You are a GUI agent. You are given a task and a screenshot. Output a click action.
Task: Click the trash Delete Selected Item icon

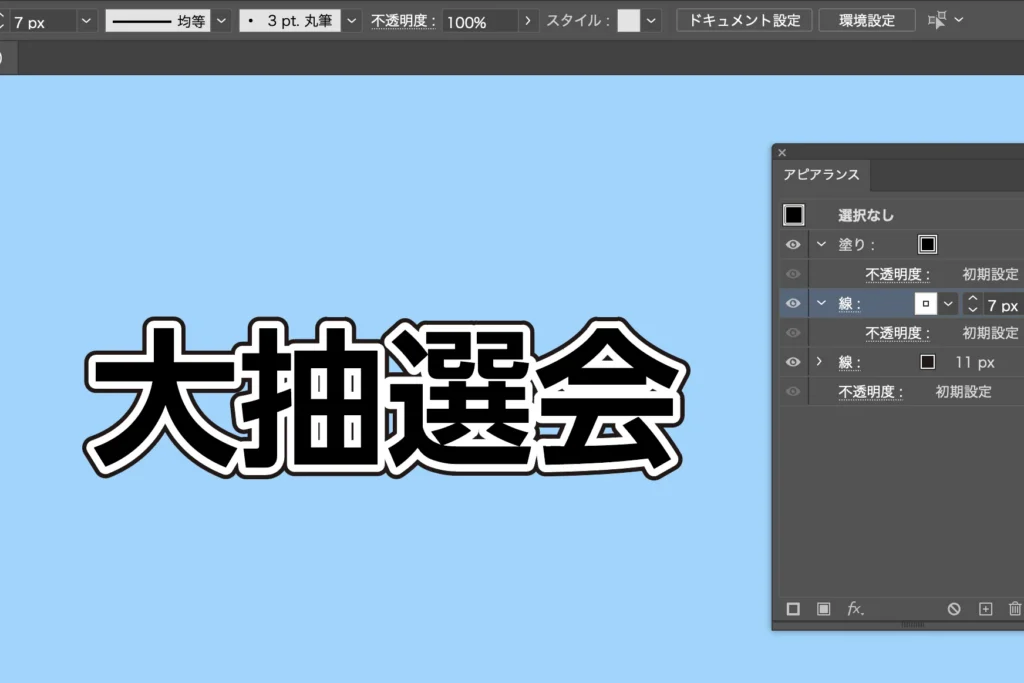pyautogui.click(x=1015, y=608)
